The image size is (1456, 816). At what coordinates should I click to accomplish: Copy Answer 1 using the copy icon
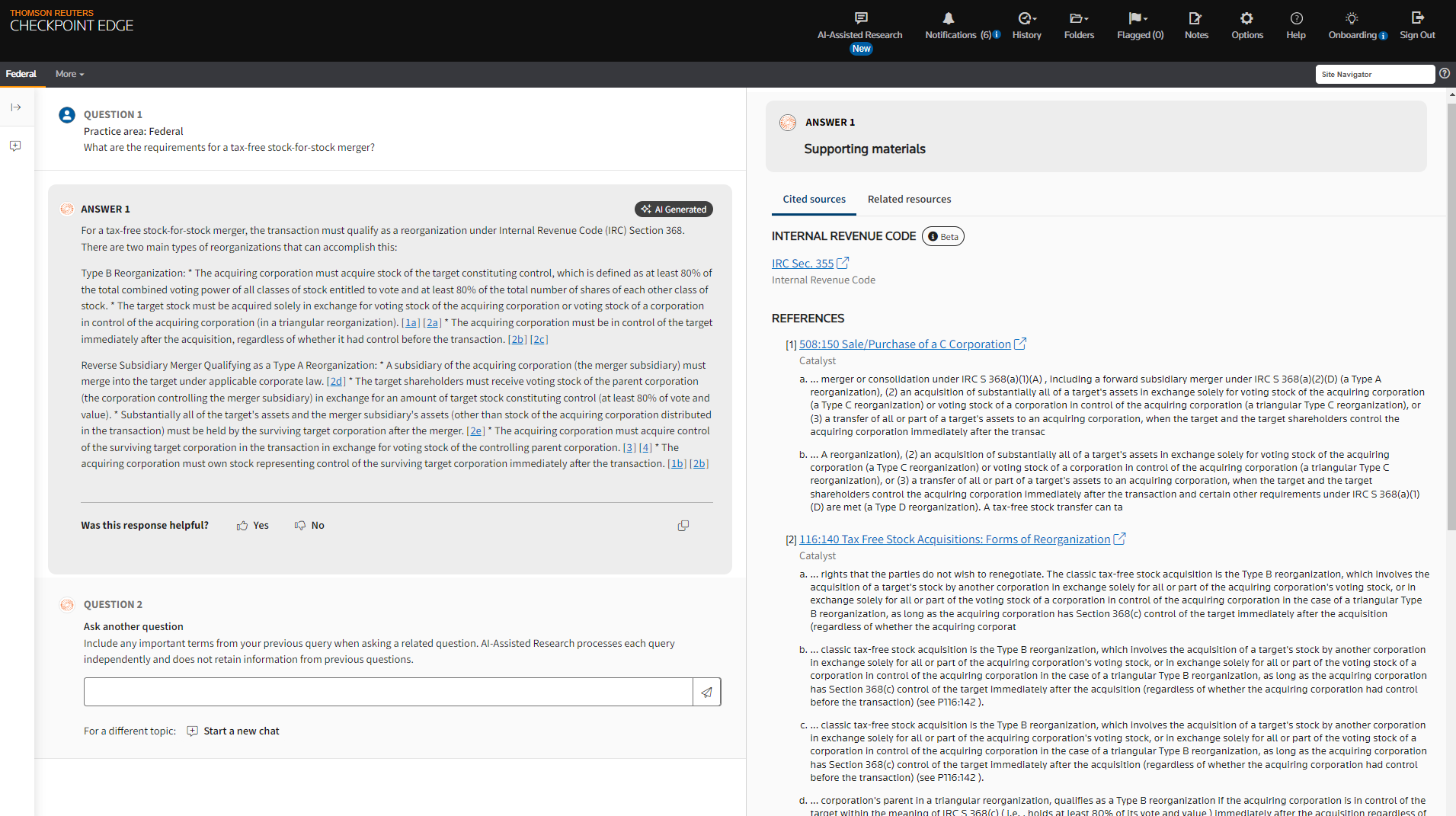pyautogui.click(x=683, y=526)
